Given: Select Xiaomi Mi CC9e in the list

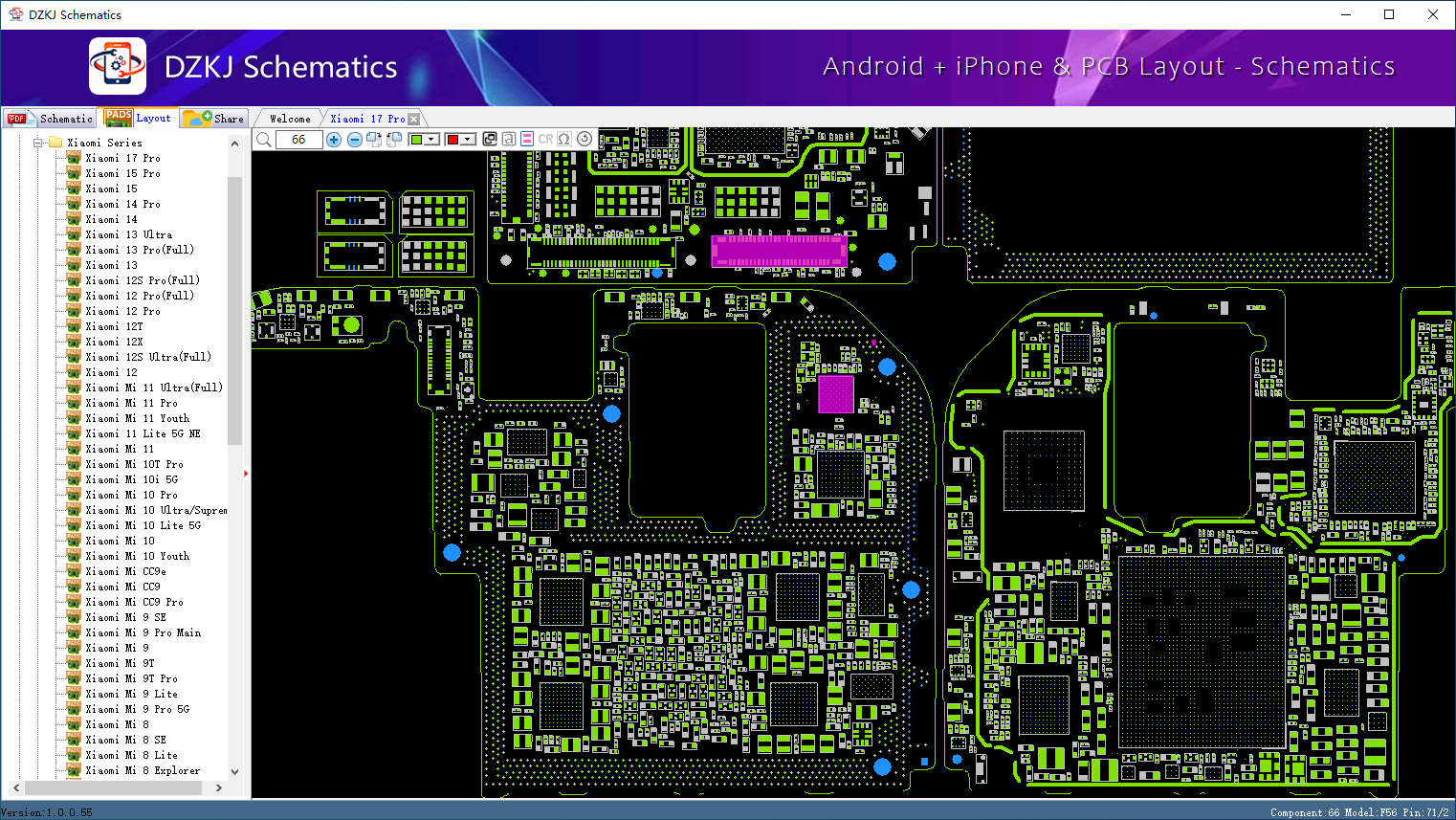Looking at the screenshot, I should click(x=125, y=571).
